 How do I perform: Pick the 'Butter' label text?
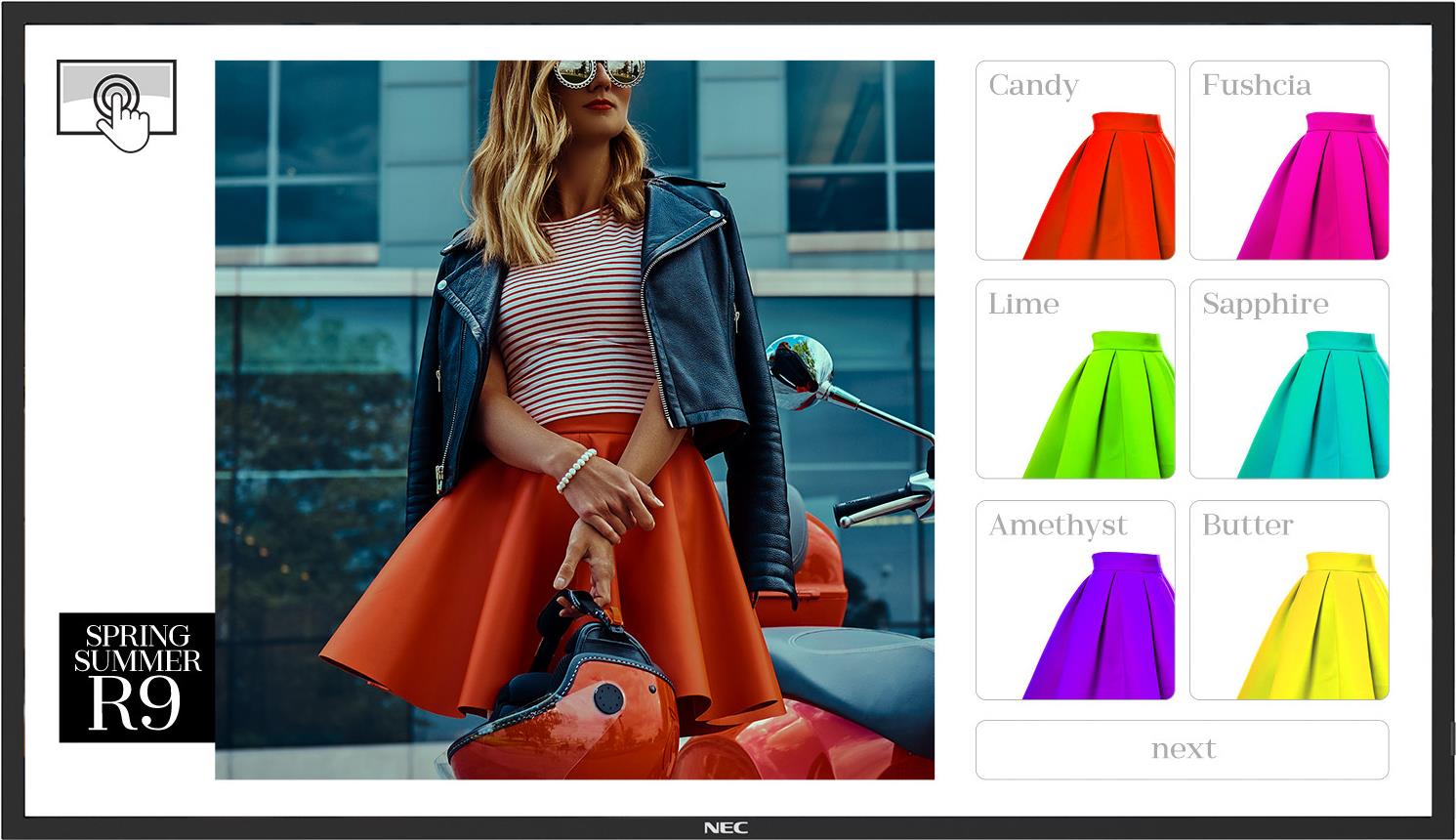pos(1247,525)
